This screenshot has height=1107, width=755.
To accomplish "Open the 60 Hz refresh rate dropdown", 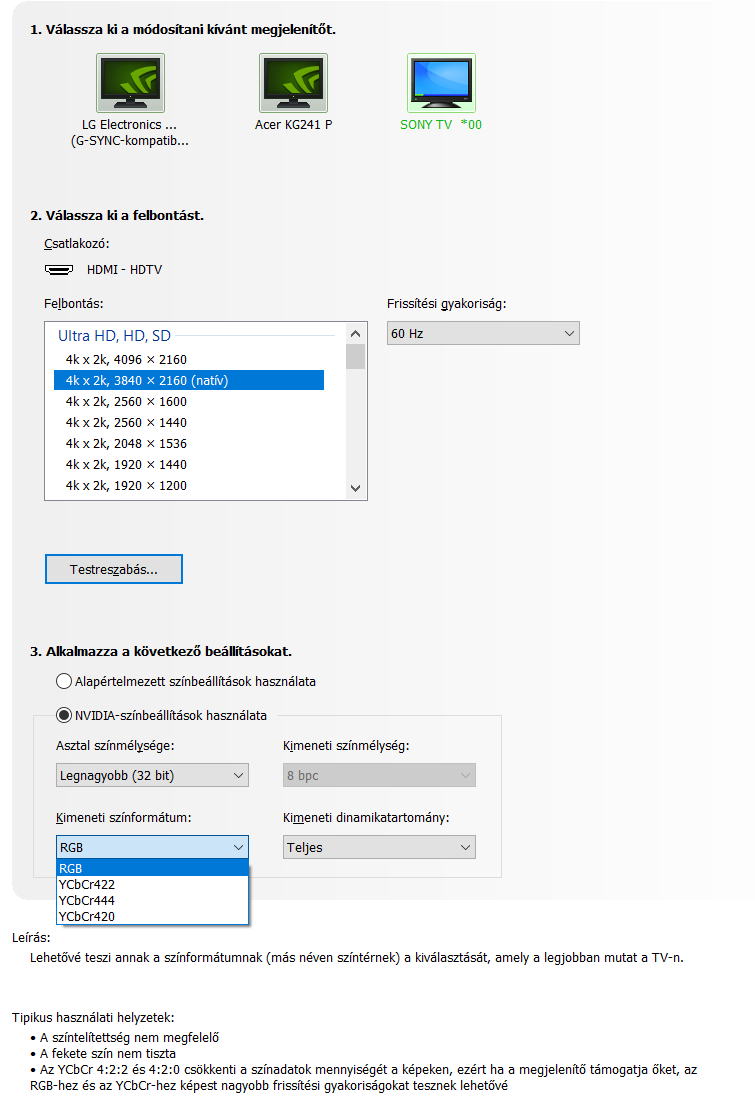I will tap(483, 333).
